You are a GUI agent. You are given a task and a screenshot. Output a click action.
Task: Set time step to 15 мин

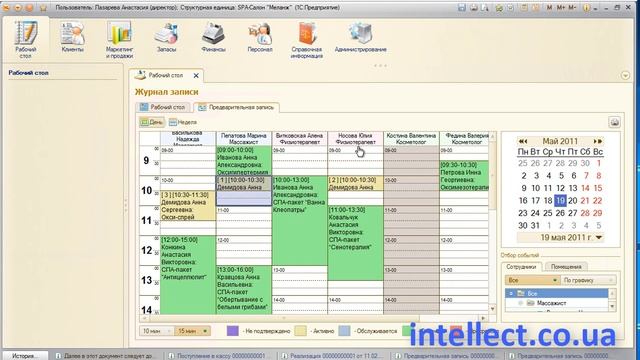[192, 331]
